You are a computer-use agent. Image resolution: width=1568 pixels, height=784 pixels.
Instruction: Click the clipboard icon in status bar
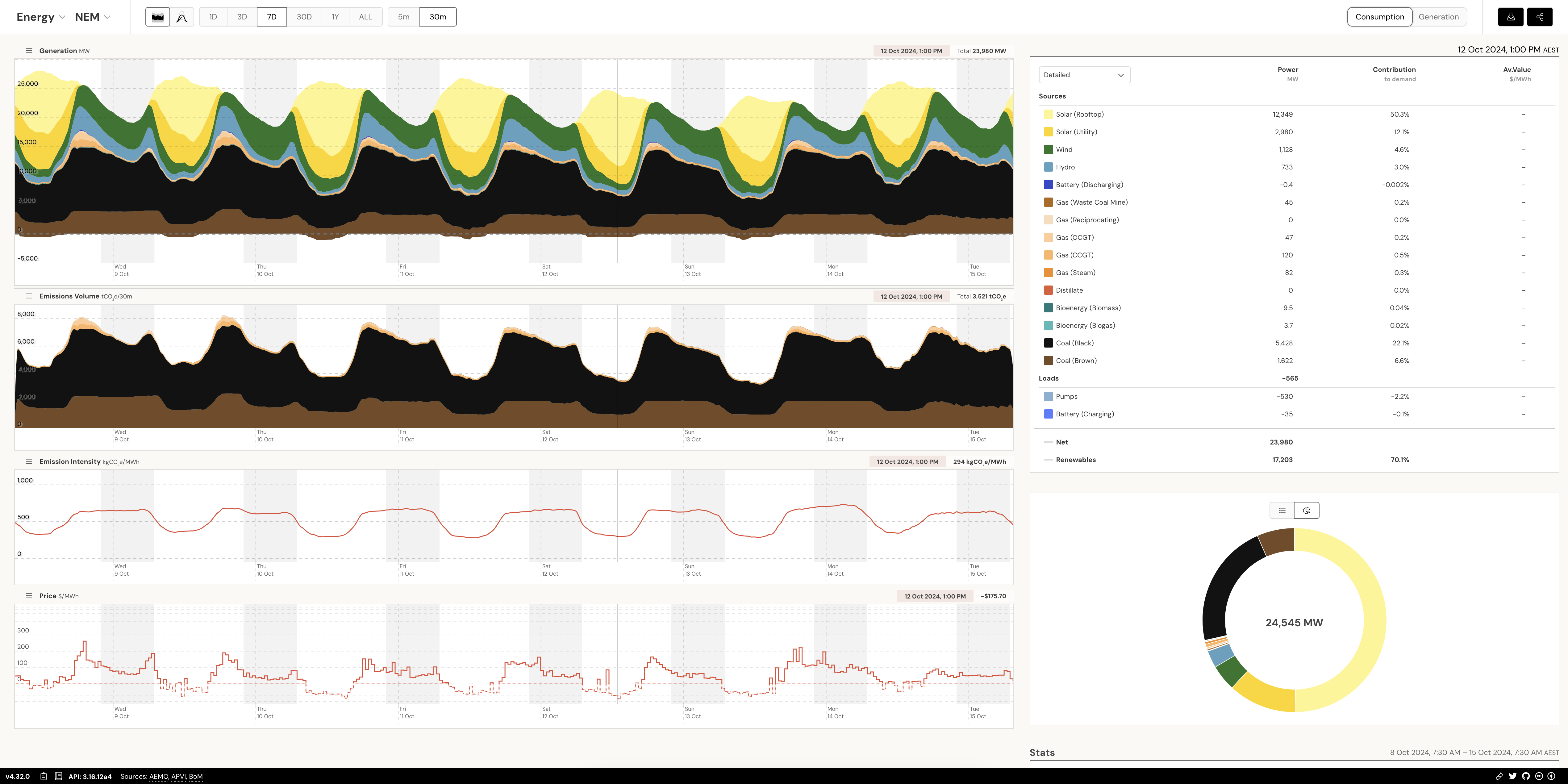coord(44,776)
